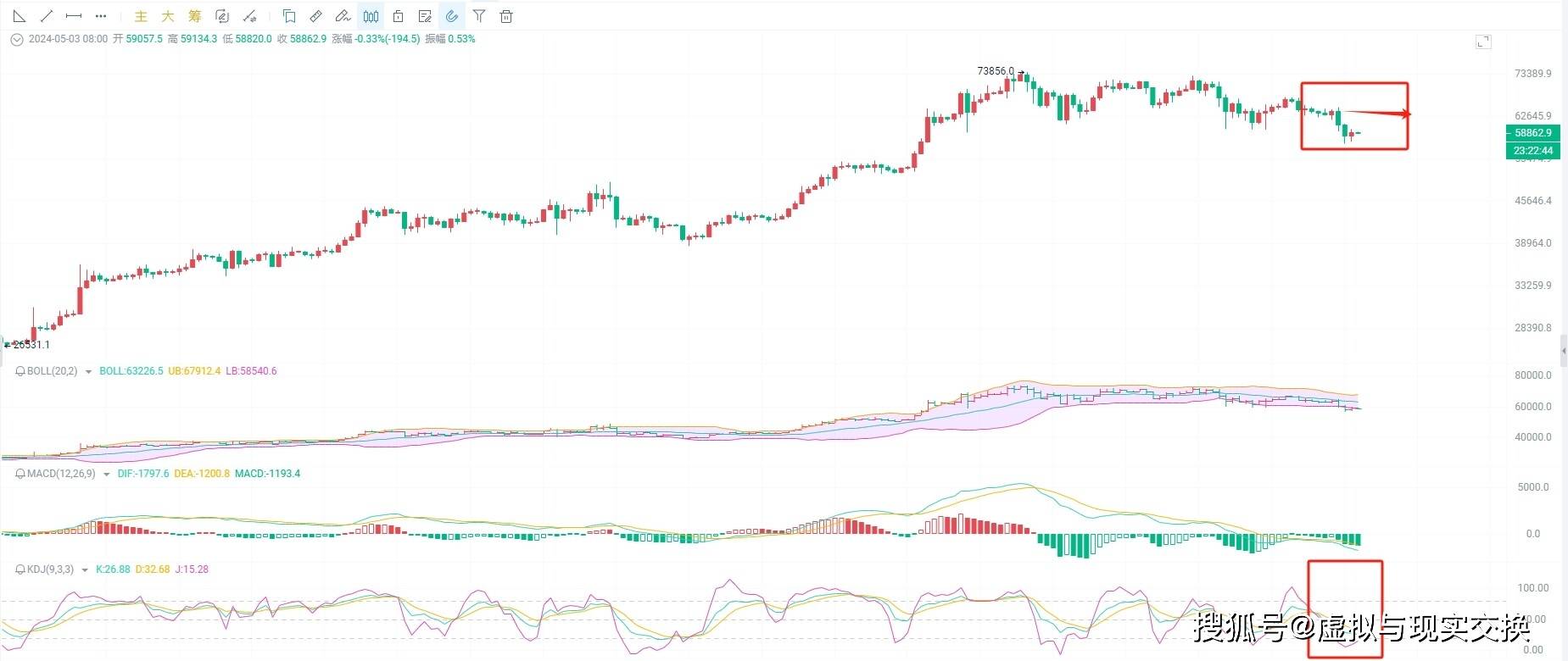
Task: Click the D:32.68 value
Action: pyautogui.click(x=153, y=569)
